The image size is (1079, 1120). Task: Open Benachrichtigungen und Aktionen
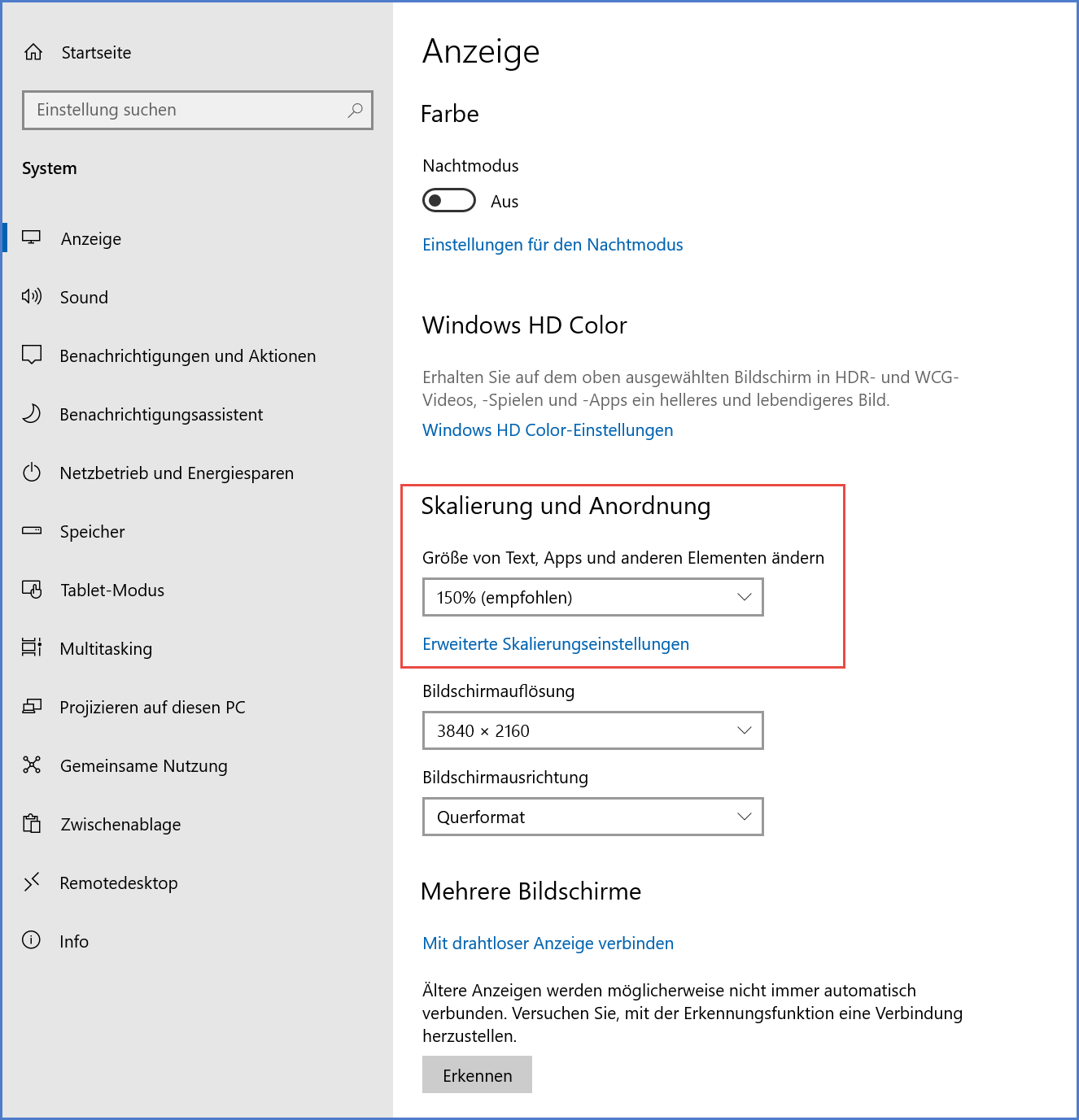[x=188, y=356]
